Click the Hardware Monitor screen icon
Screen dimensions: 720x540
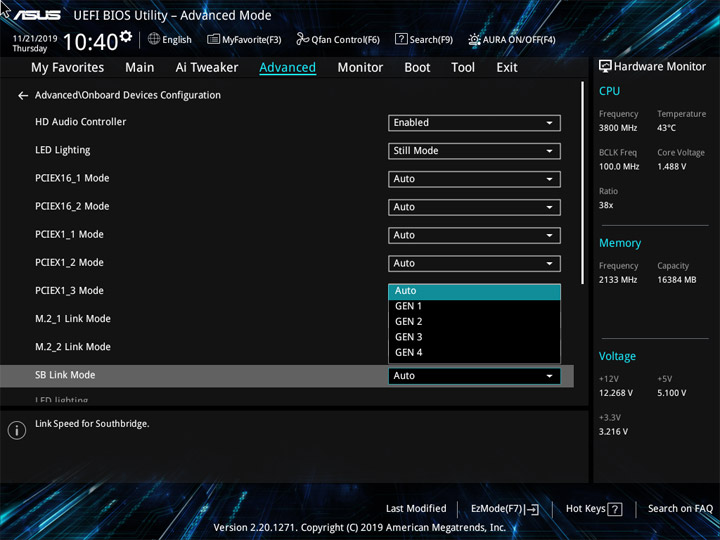tap(605, 67)
